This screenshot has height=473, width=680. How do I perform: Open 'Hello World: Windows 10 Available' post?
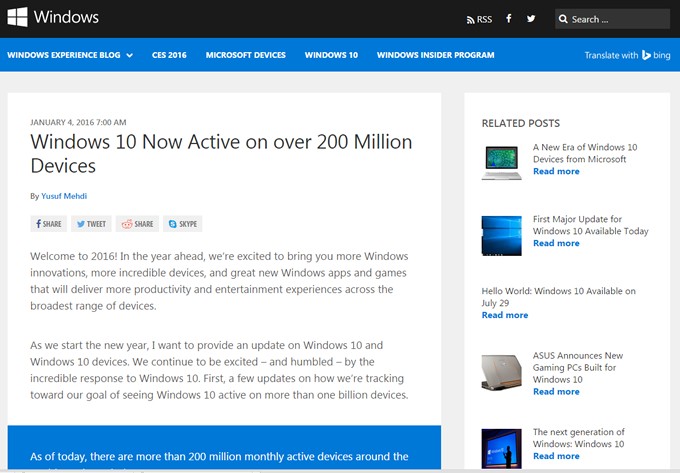pyautogui.click(x=559, y=297)
